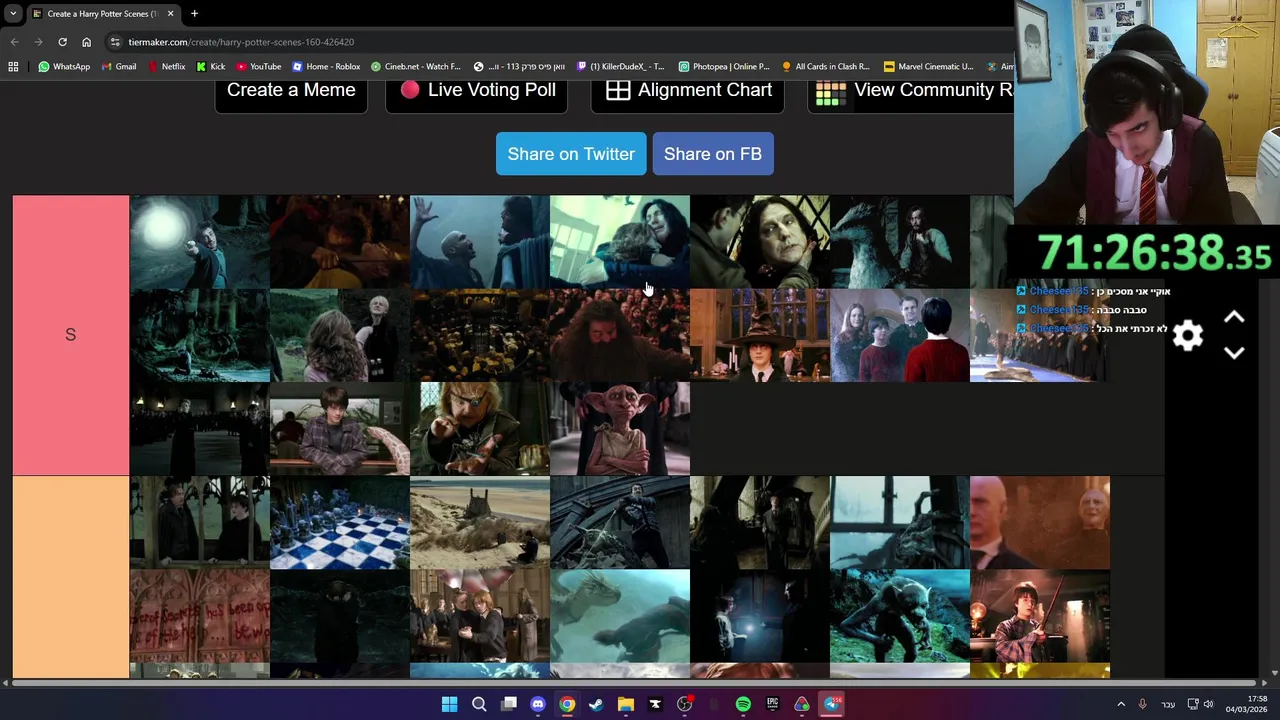This screenshot has width=1280, height=720.
Task: Go forward to the next page
Action: pos(38,42)
